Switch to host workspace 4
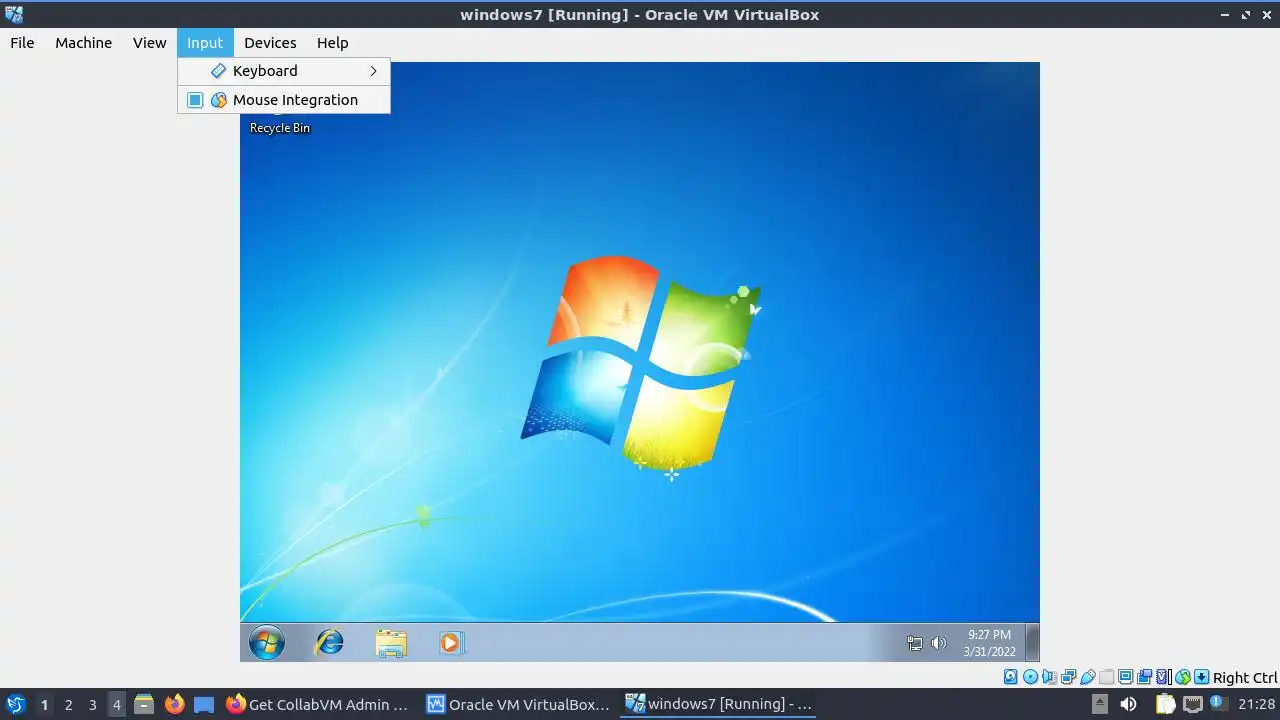Screen dimensions: 1280x720 116,704
